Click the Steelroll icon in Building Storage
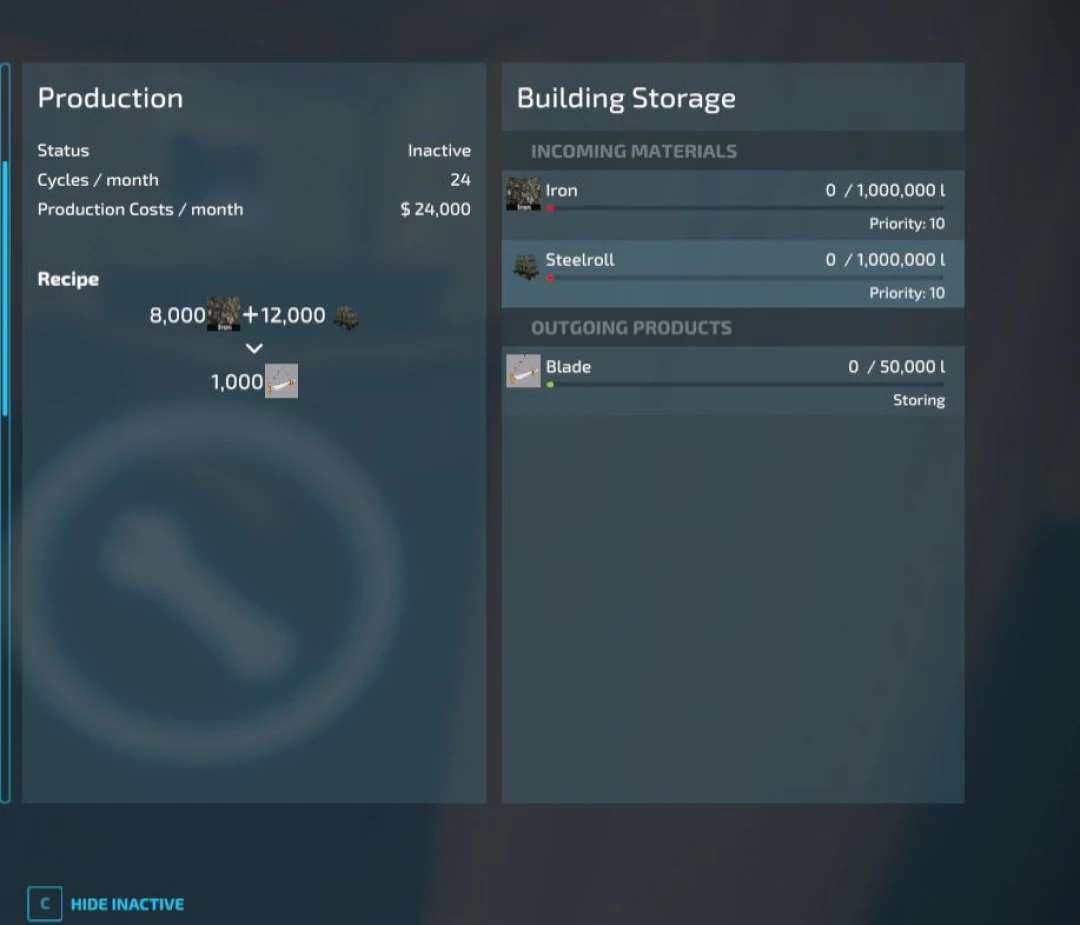1080x925 pixels. point(525,267)
